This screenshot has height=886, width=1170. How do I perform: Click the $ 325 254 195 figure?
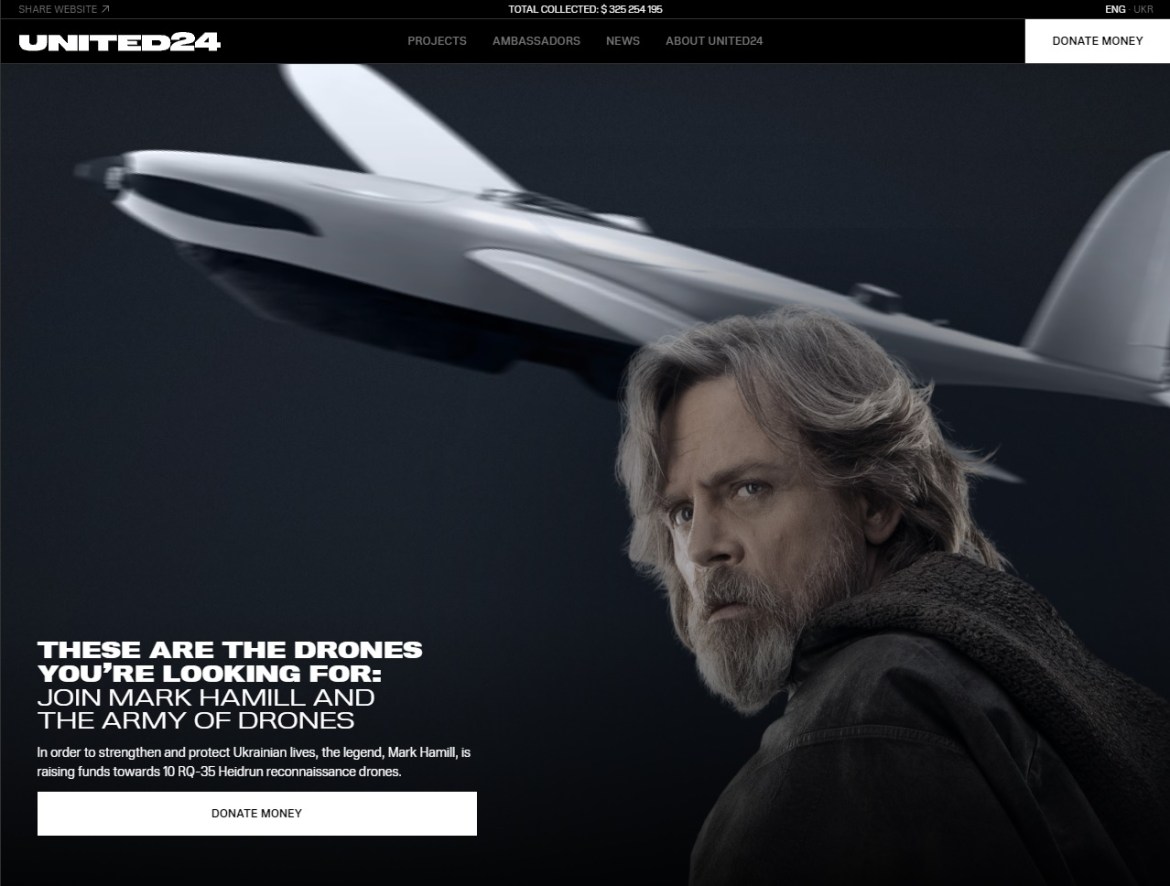(631, 9)
